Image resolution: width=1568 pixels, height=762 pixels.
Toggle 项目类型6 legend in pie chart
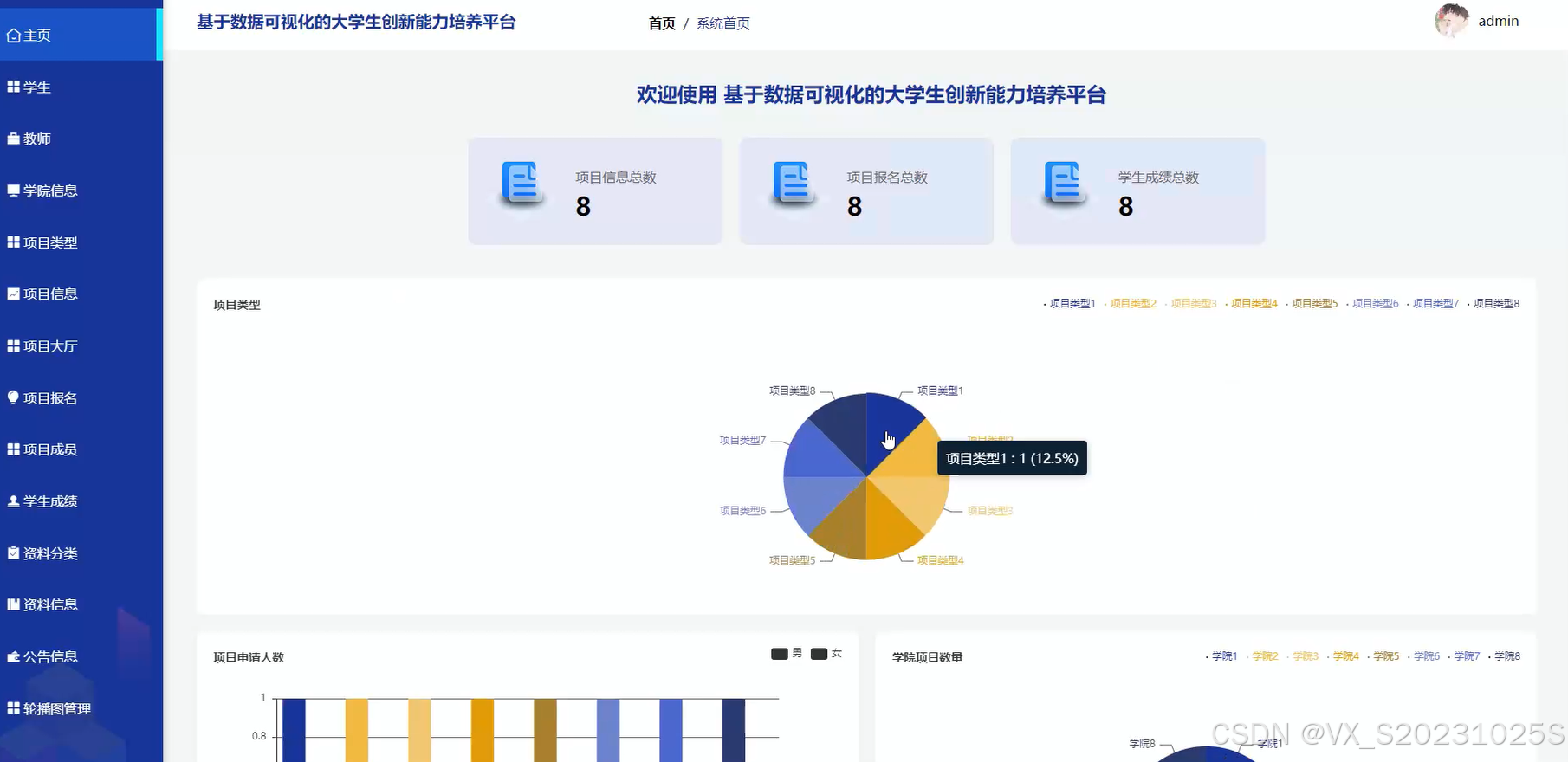1373,304
